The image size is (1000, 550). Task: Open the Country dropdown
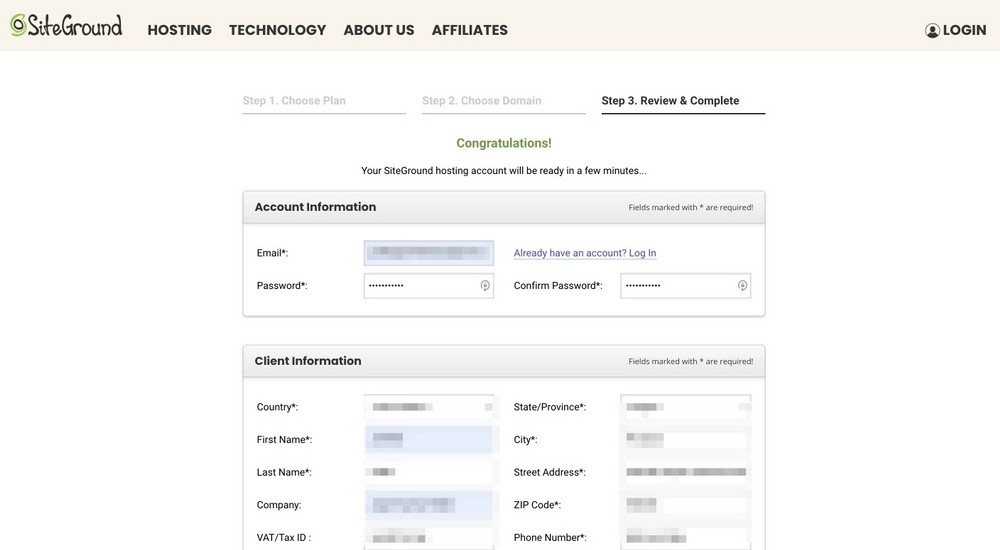click(x=429, y=406)
